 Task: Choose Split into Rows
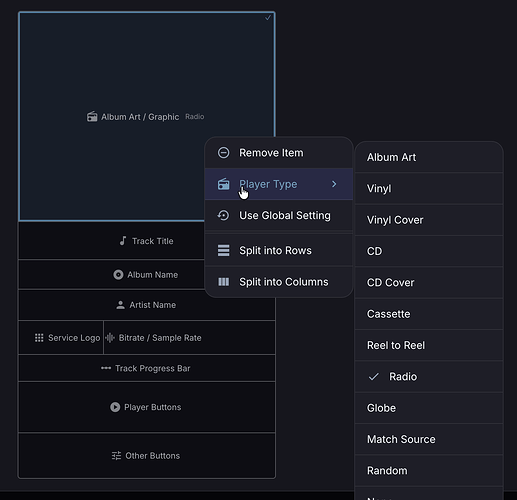pos(279,250)
